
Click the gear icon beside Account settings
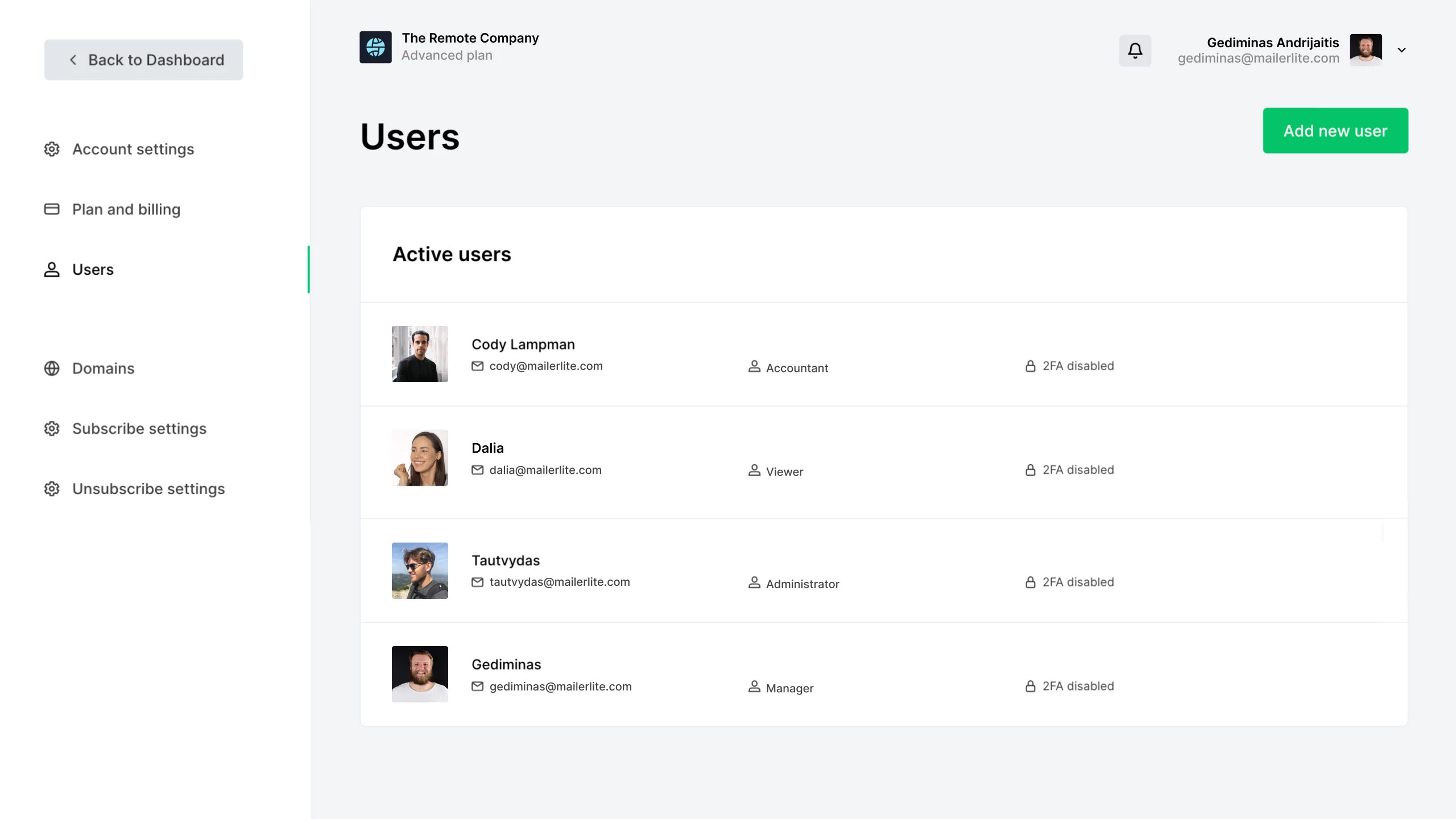52,149
